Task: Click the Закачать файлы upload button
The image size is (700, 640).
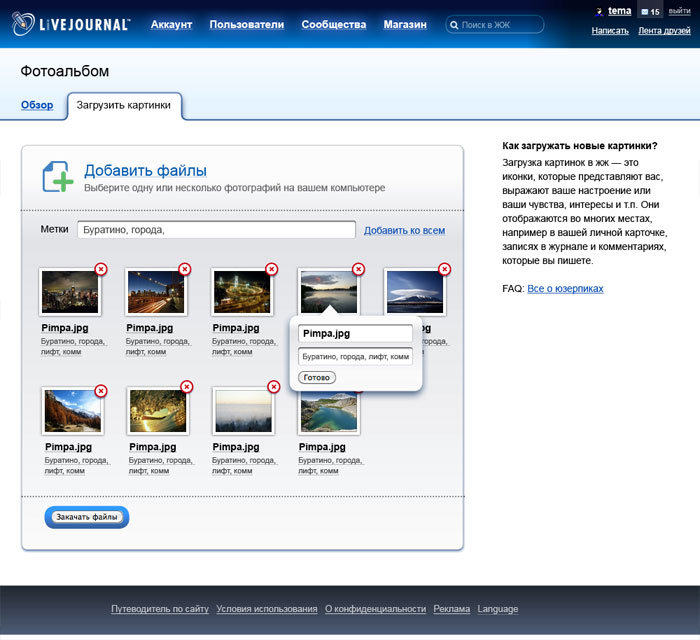Action: [87, 517]
